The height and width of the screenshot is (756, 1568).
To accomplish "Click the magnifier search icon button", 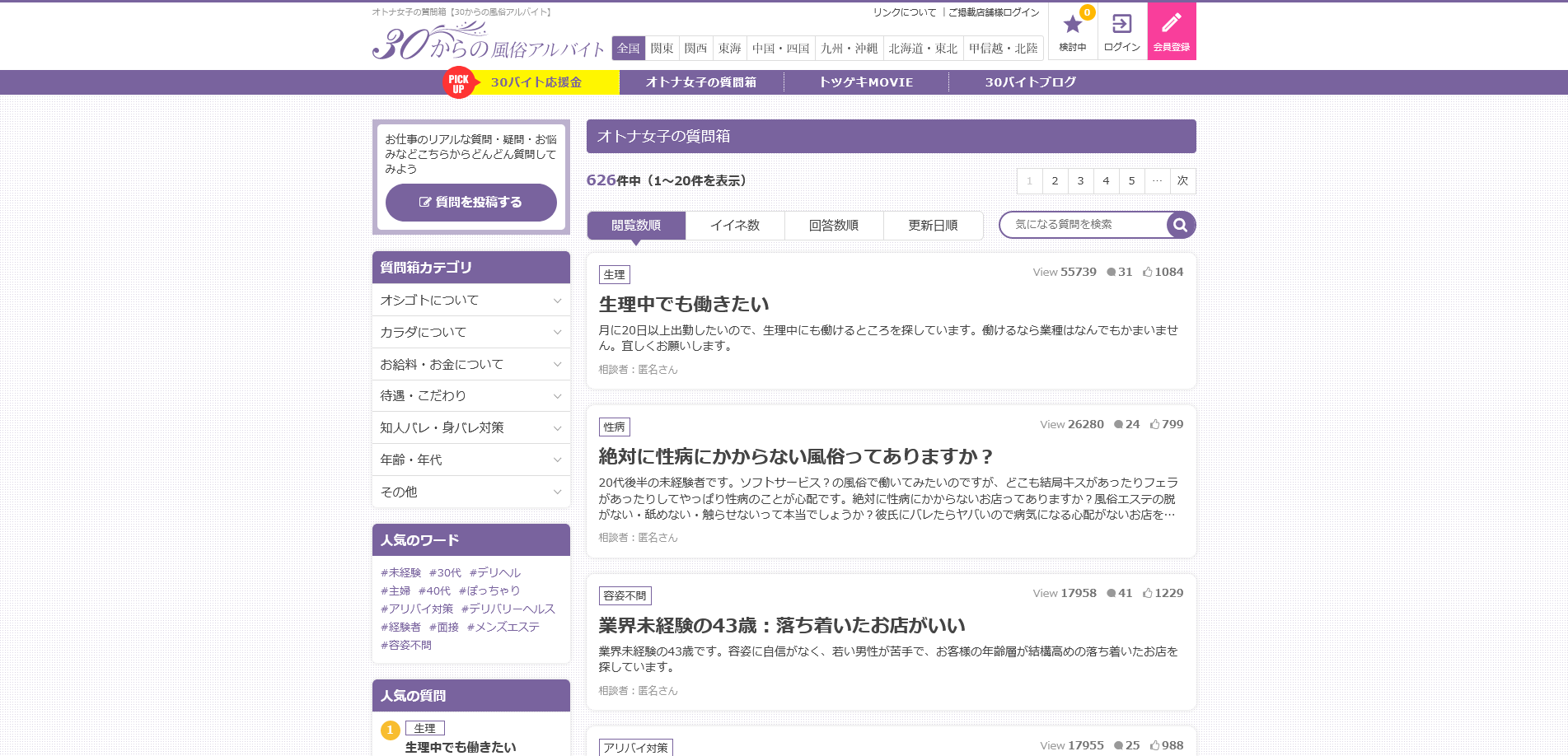I will tap(1180, 225).
